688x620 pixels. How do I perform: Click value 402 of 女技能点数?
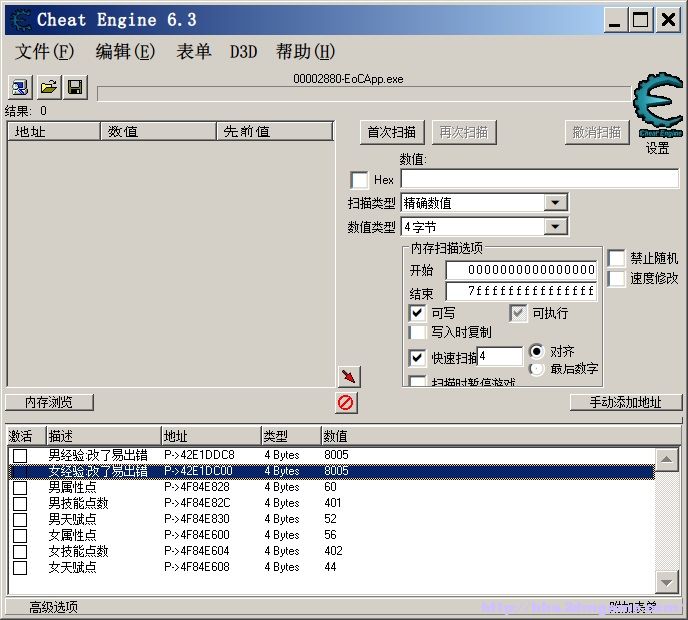pyautogui.click(x=333, y=551)
